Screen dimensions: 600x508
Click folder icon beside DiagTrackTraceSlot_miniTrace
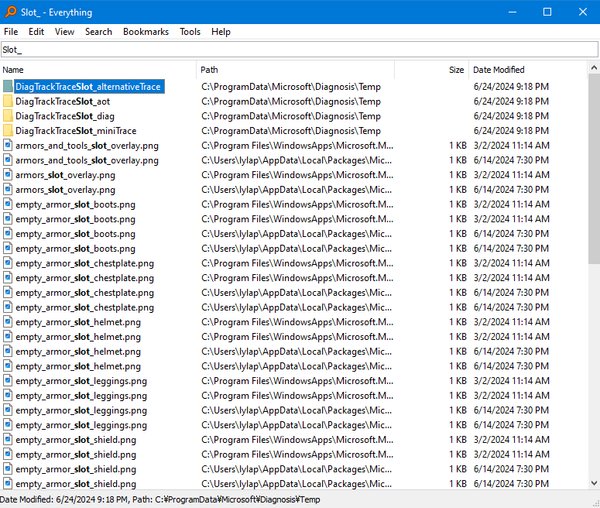point(8,131)
